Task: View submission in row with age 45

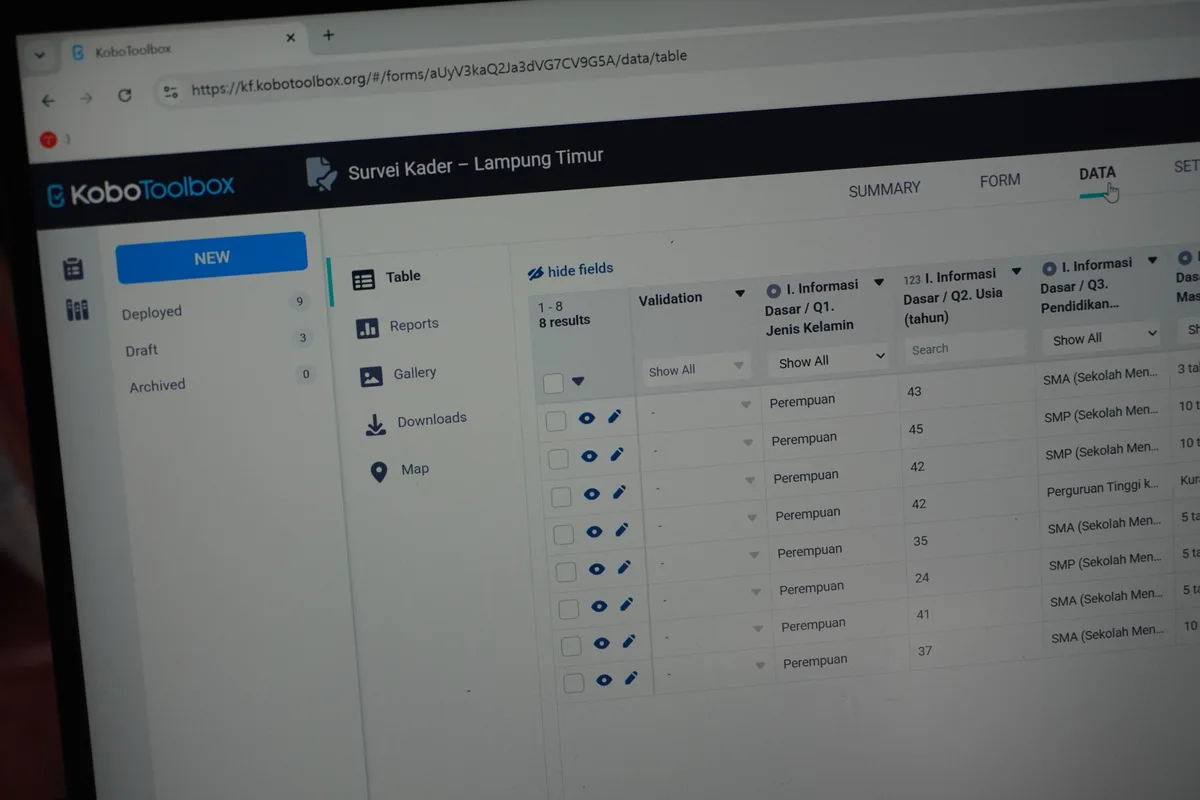Action: coord(589,456)
